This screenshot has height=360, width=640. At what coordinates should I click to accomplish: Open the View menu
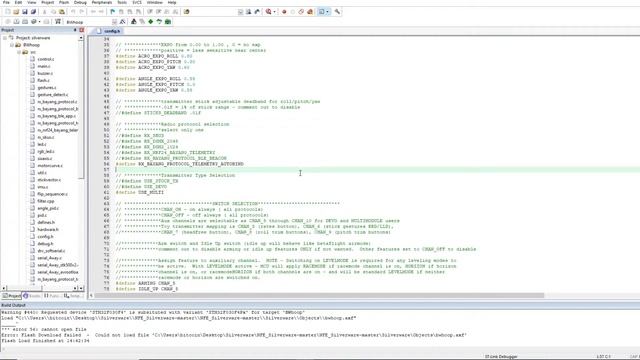tap(31, 2)
